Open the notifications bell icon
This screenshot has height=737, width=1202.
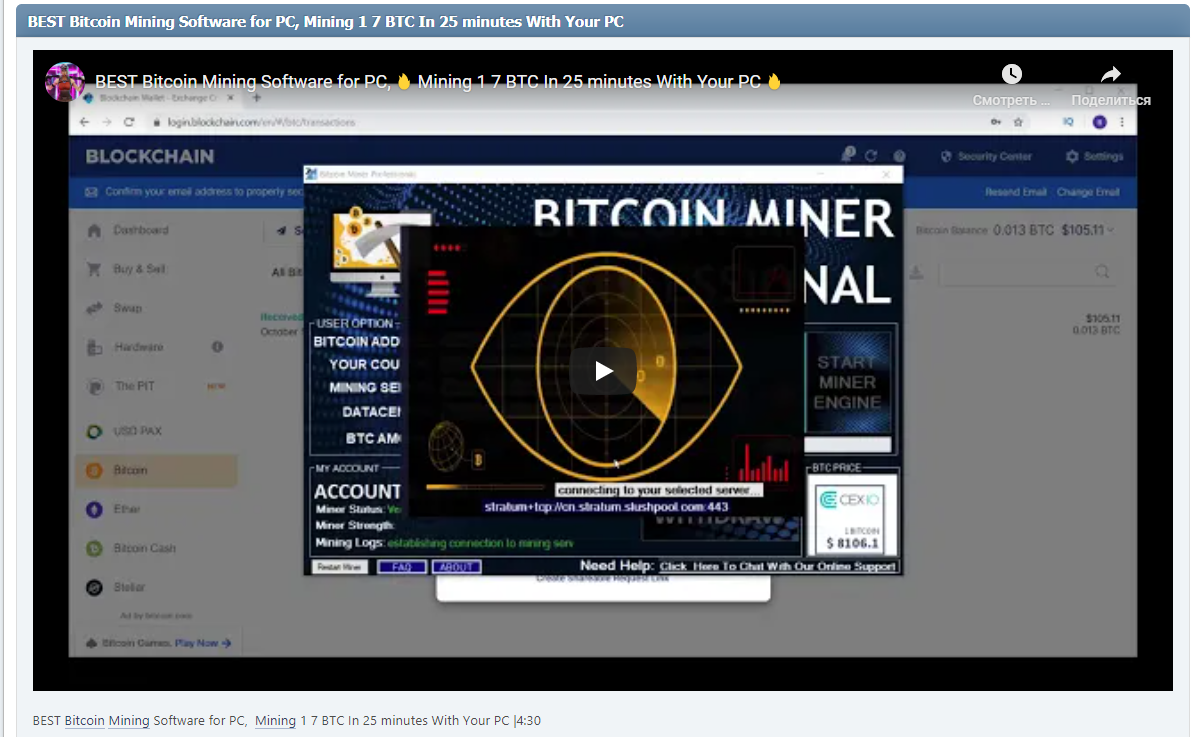pyautogui.click(x=849, y=155)
